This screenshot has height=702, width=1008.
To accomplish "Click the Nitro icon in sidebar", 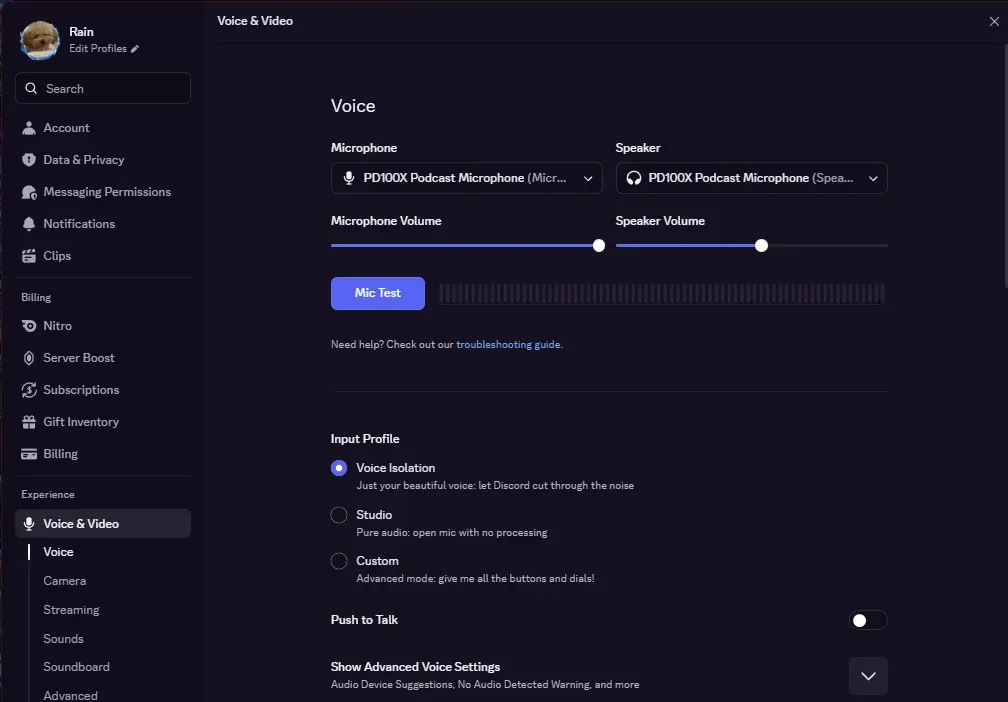I will tap(28, 326).
